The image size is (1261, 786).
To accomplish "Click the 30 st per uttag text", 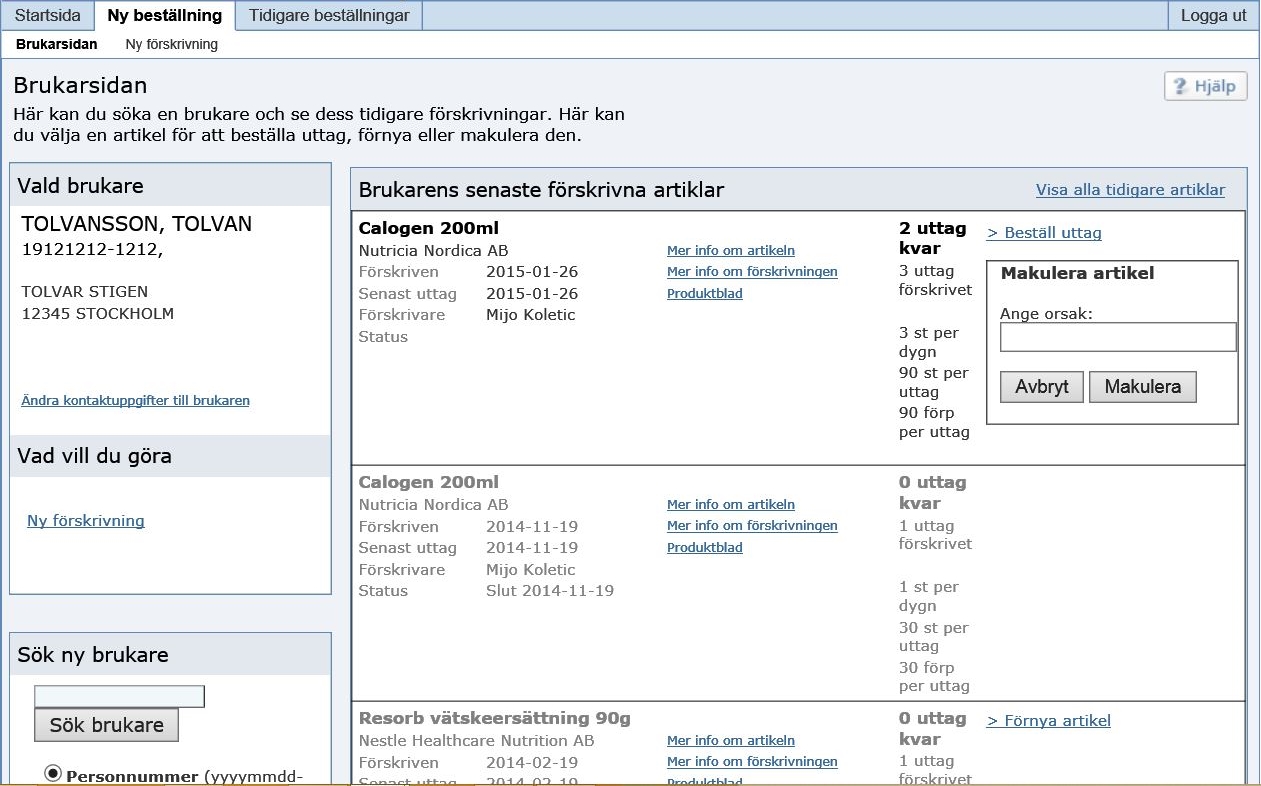I will (x=933, y=637).
